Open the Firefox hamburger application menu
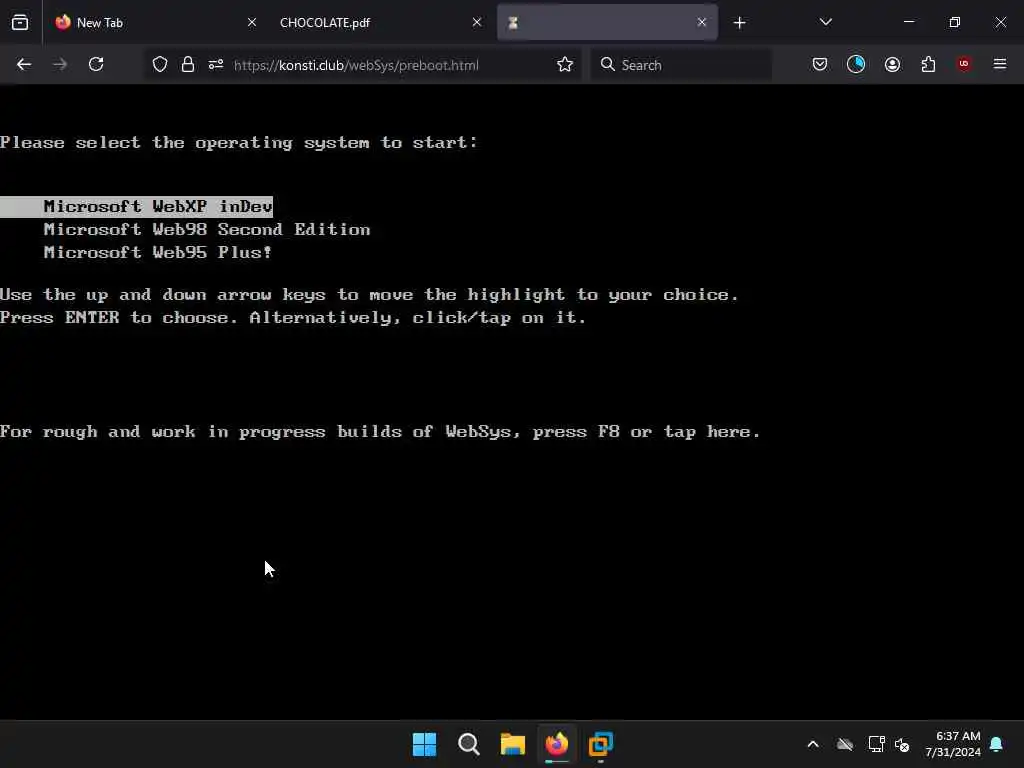The image size is (1024, 768). point(1000,64)
